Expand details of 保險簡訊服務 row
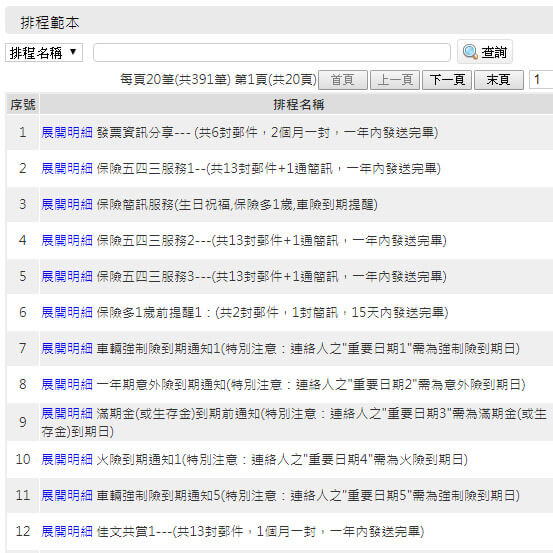The image size is (553, 553). [x=67, y=205]
